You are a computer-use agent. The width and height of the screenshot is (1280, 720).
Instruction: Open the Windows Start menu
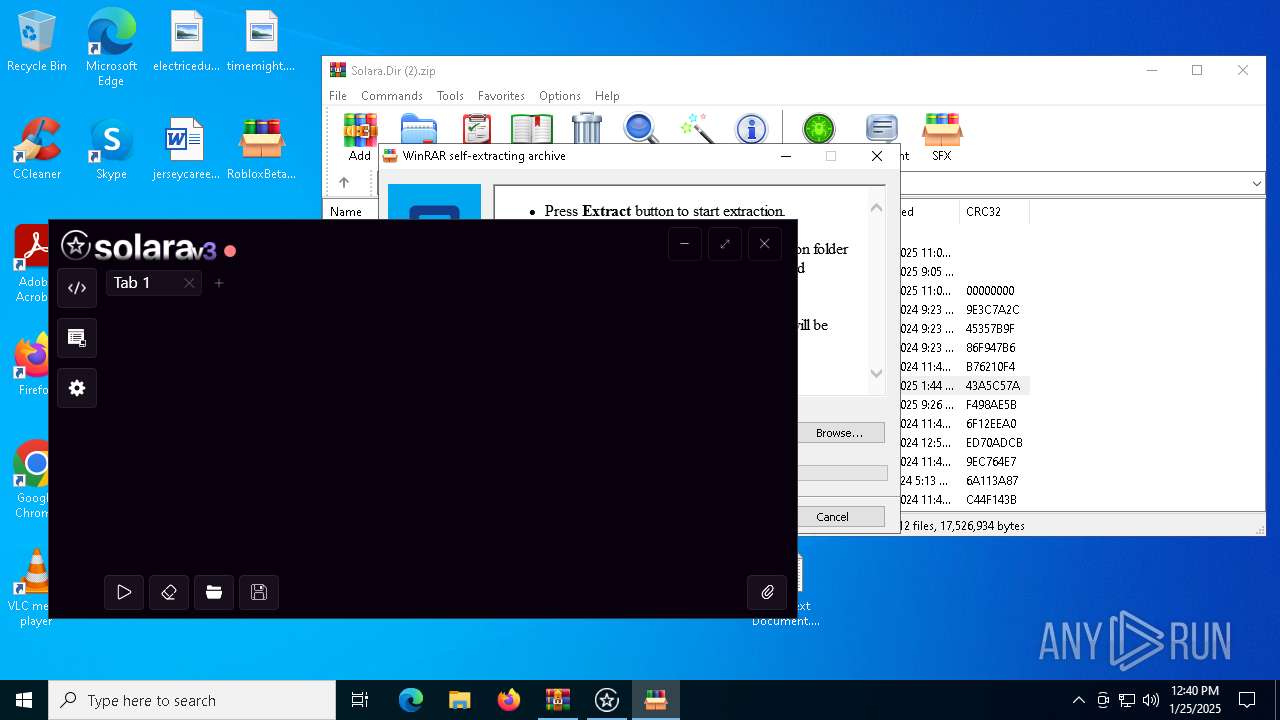click(x=24, y=700)
